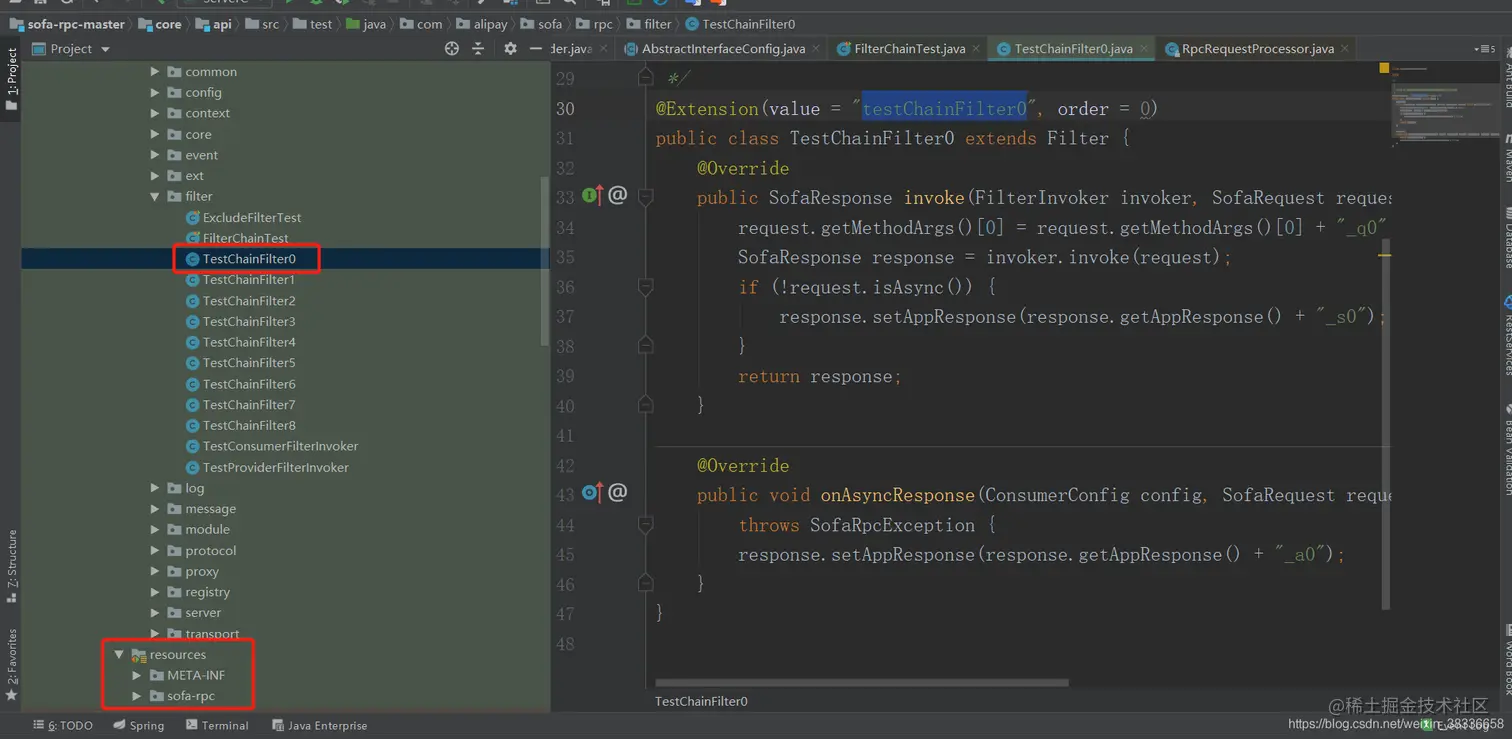The image size is (1512, 739).
Task: Open the Terminal tool window
Action: (x=217, y=725)
